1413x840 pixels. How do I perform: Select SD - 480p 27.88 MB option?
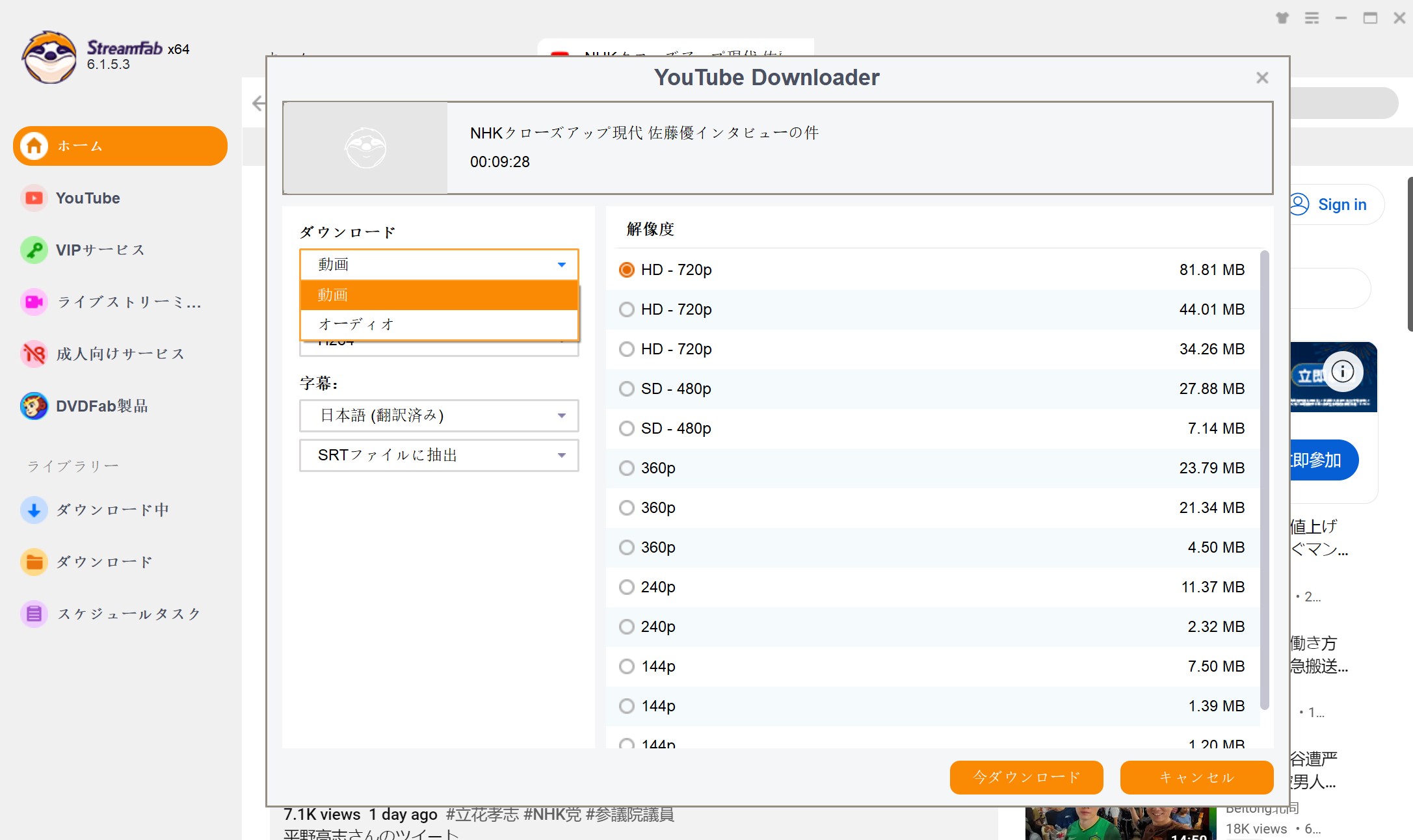932,388
